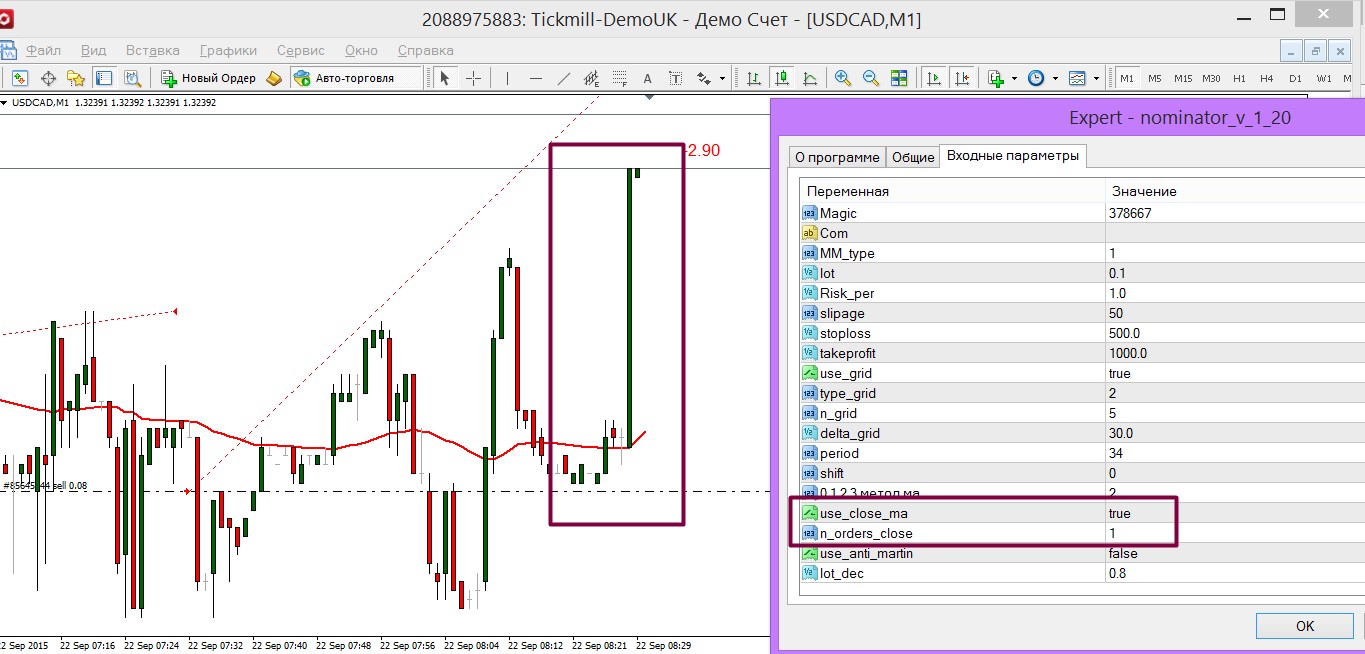Tile chart windows icon
Screen dimensions: 1365x654
click(899, 78)
